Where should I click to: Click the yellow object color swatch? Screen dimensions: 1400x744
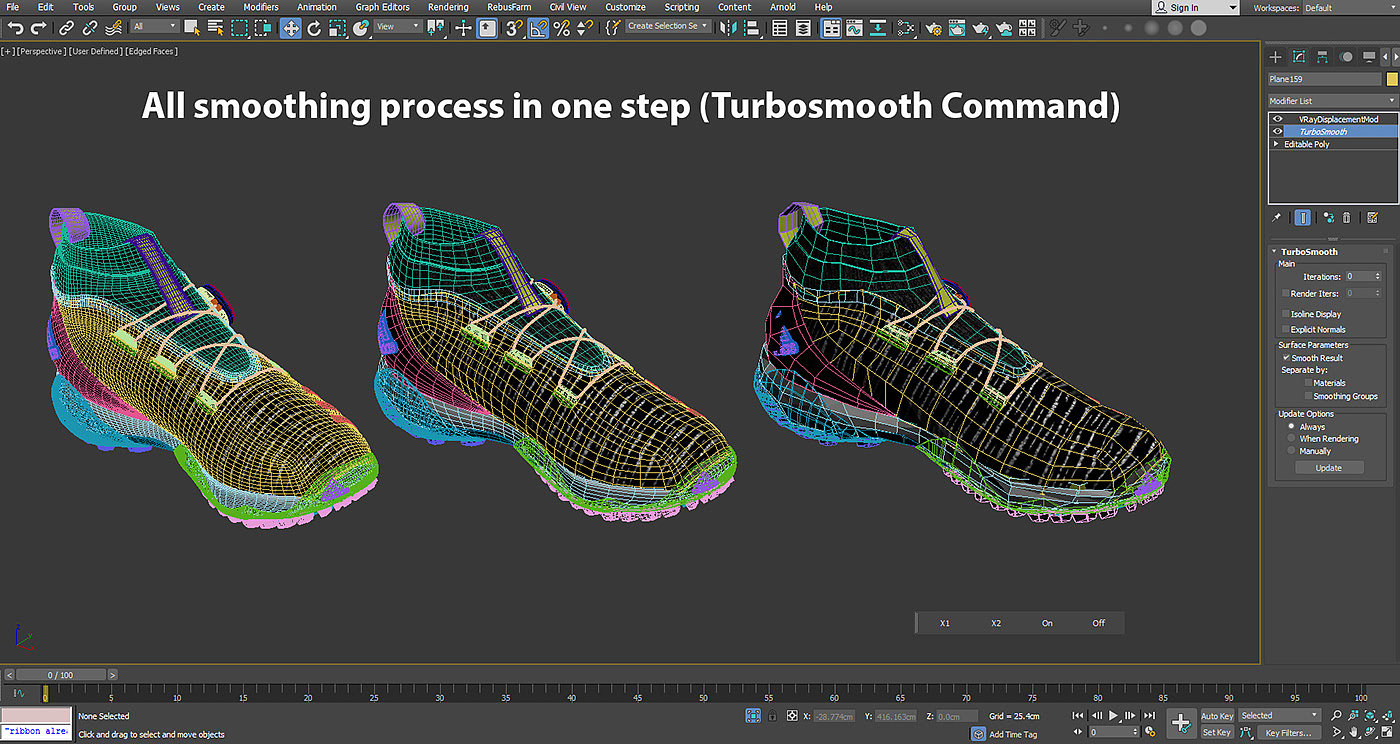(1391, 79)
